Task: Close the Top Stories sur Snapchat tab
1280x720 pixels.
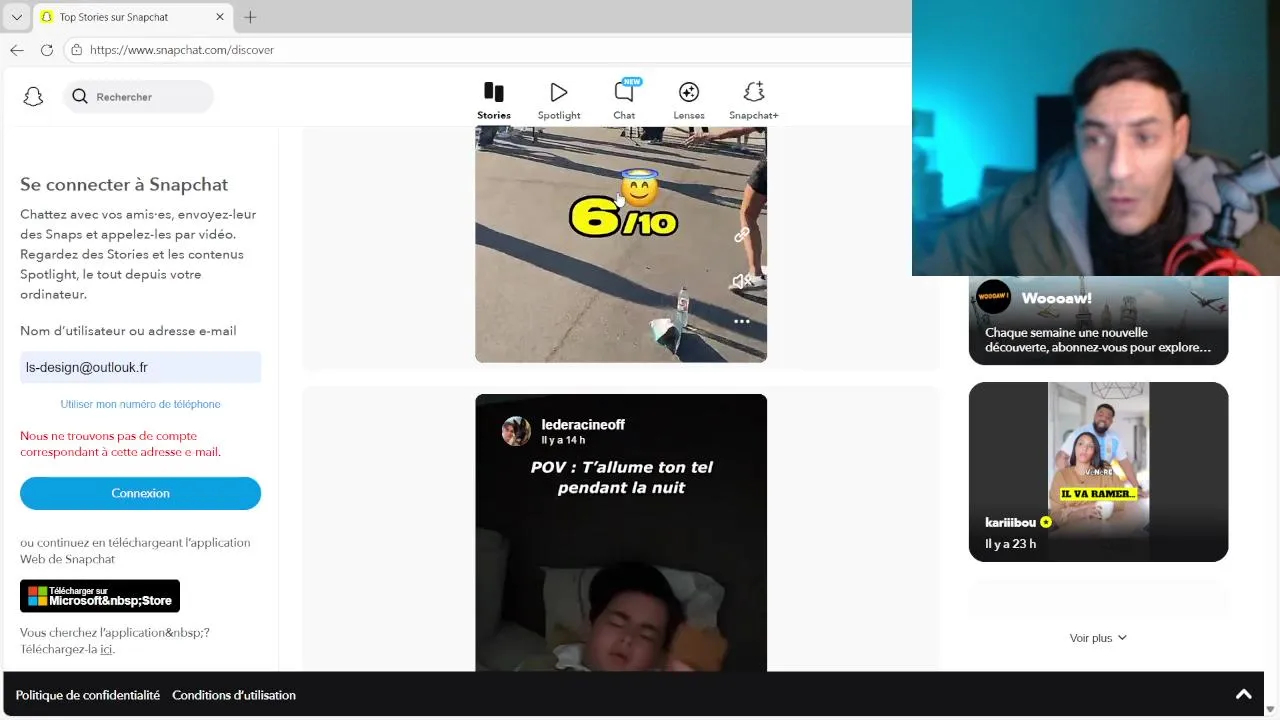Action: click(x=220, y=17)
